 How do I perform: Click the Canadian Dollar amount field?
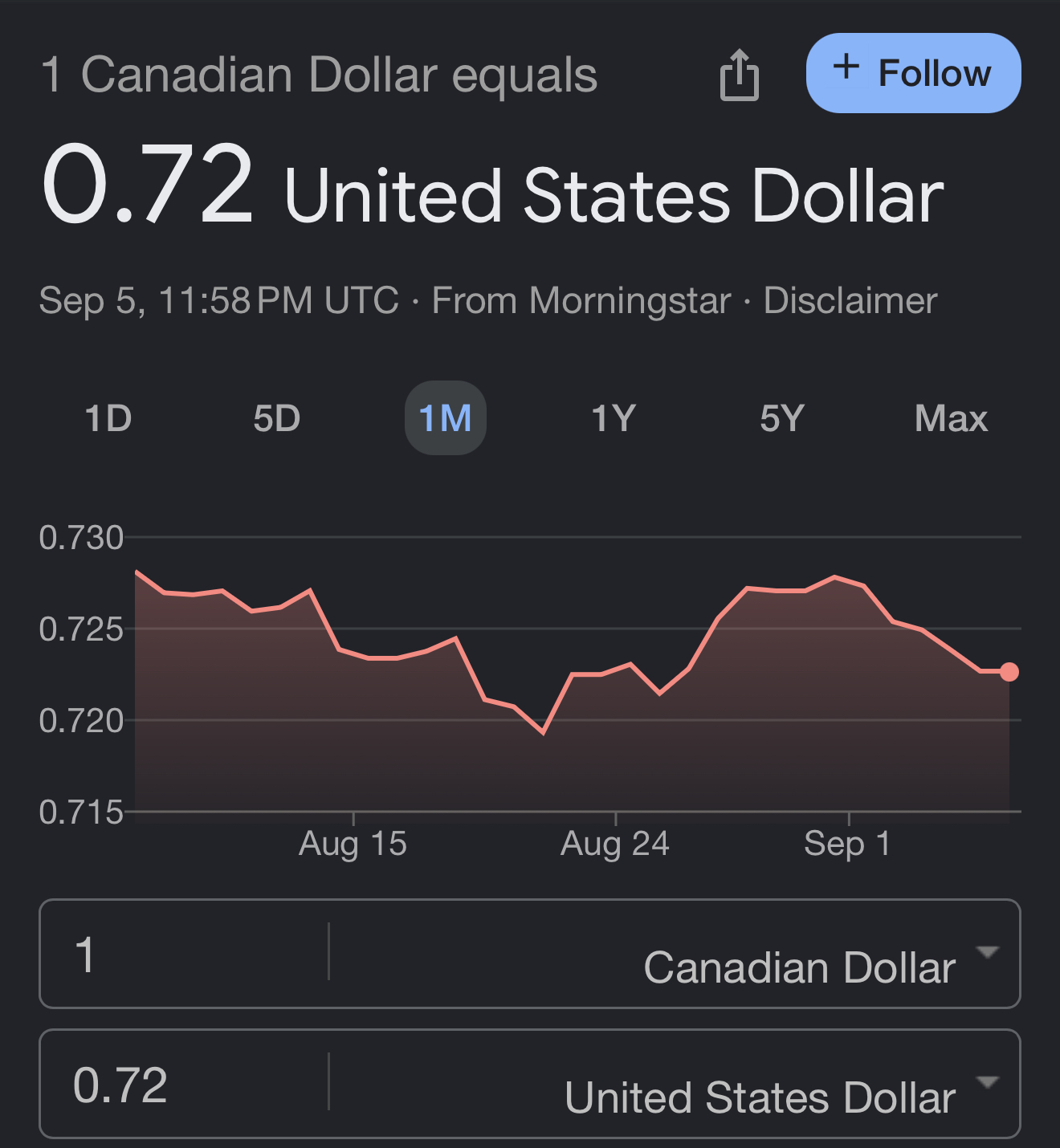[185, 955]
